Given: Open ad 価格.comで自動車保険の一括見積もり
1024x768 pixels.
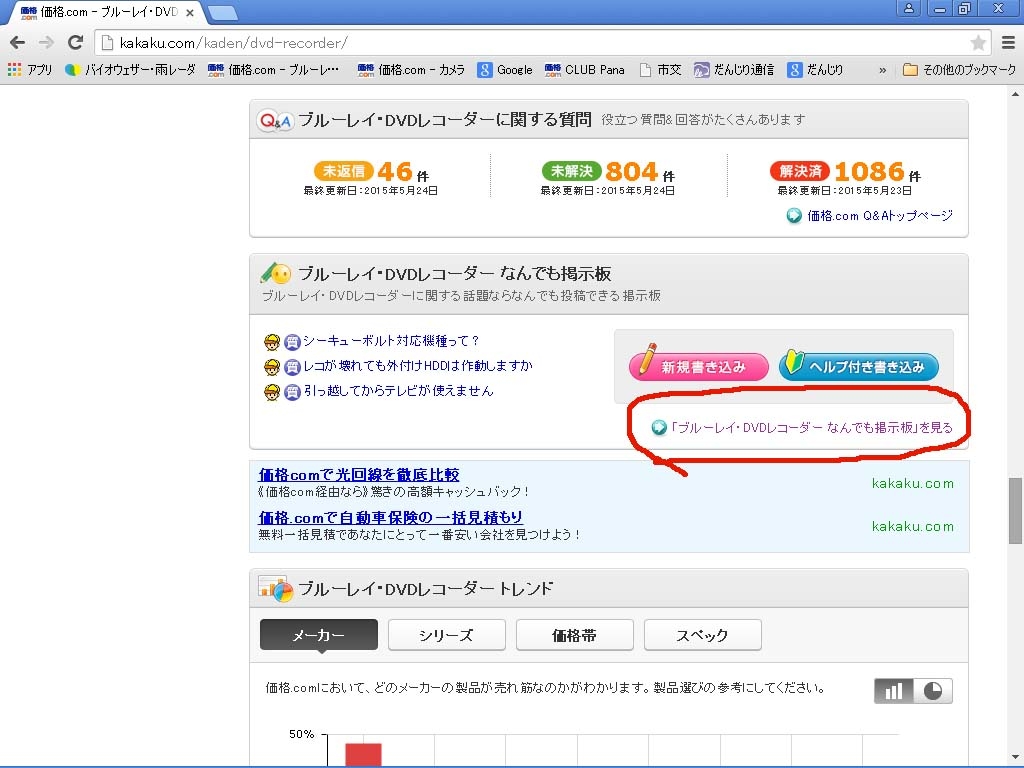Looking at the screenshot, I should click(391, 518).
